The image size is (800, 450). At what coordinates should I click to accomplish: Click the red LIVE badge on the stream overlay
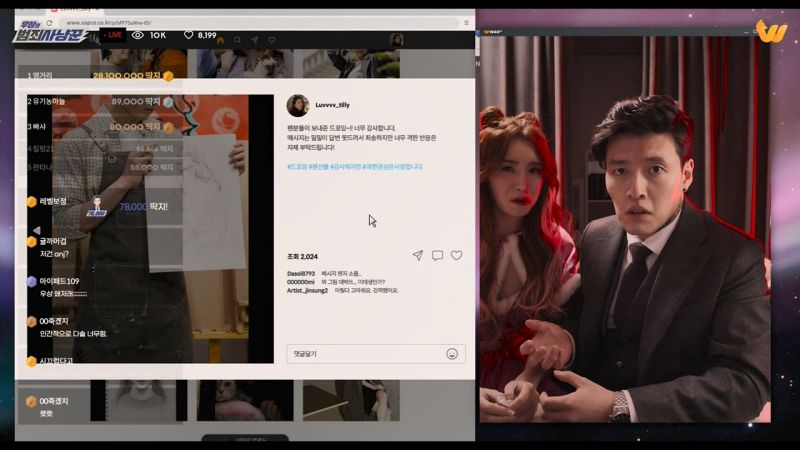click(113, 35)
